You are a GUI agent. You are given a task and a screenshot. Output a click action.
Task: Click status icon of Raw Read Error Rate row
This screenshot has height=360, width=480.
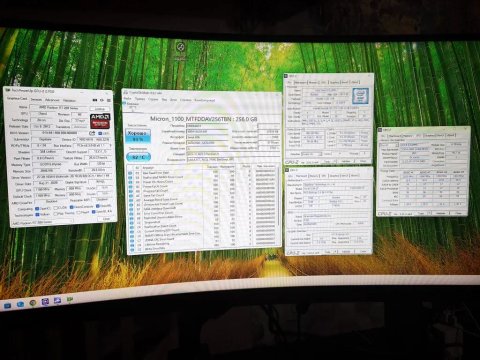[x=131, y=173]
